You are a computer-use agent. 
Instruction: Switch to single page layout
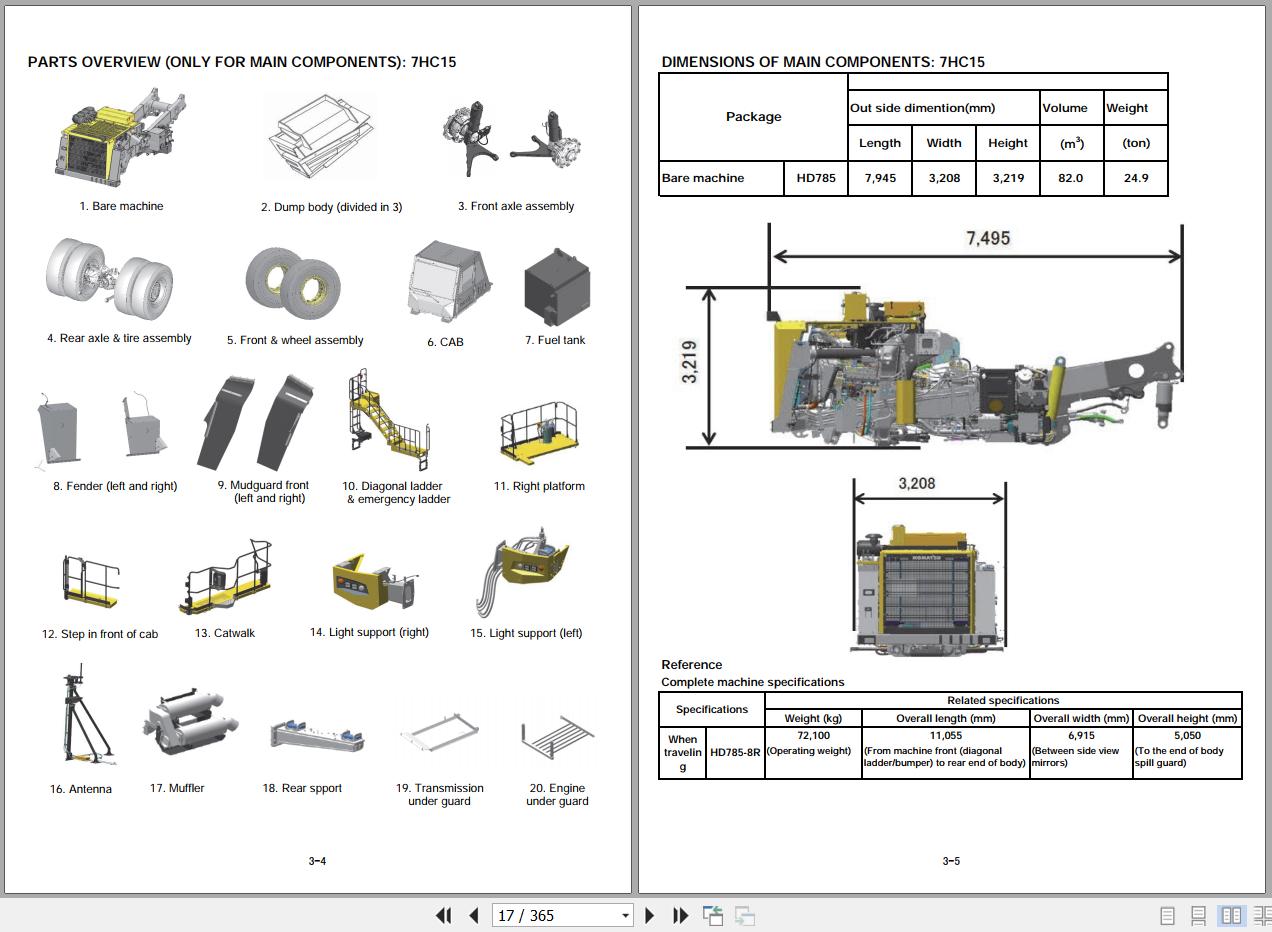coord(1167,915)
